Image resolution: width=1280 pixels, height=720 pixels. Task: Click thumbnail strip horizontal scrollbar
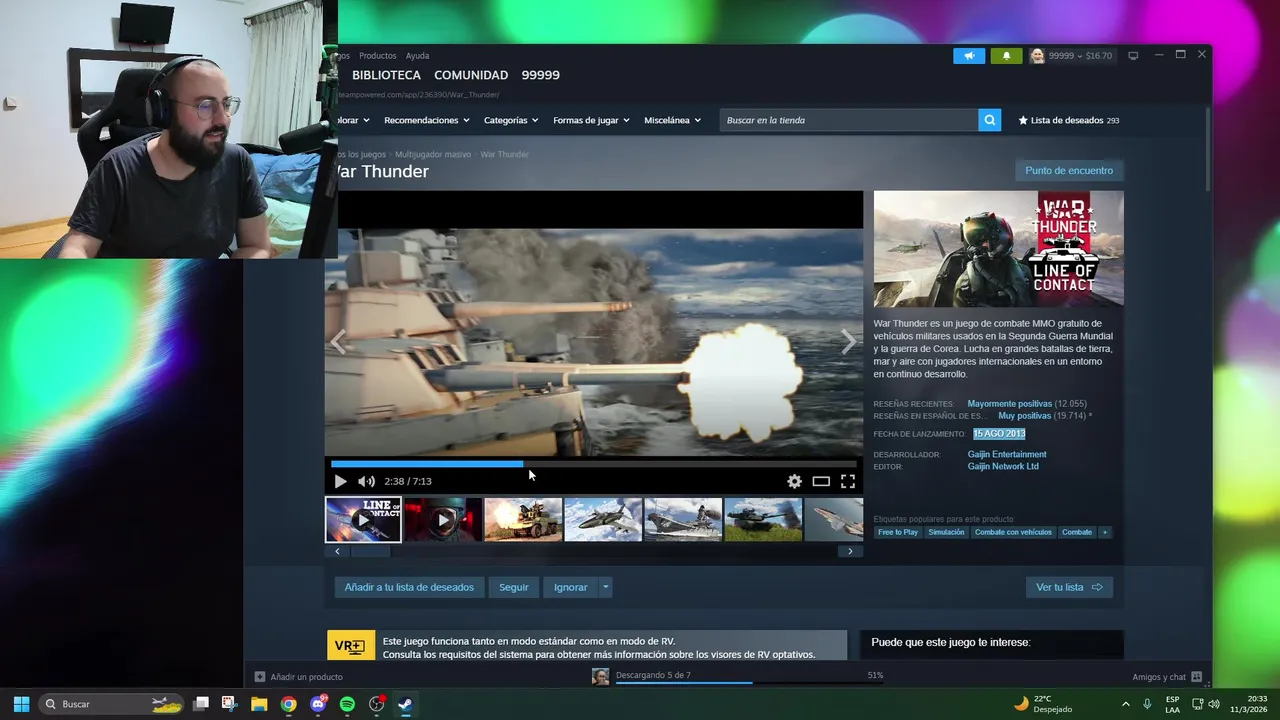pyautogui.click(x=370, y=551)
